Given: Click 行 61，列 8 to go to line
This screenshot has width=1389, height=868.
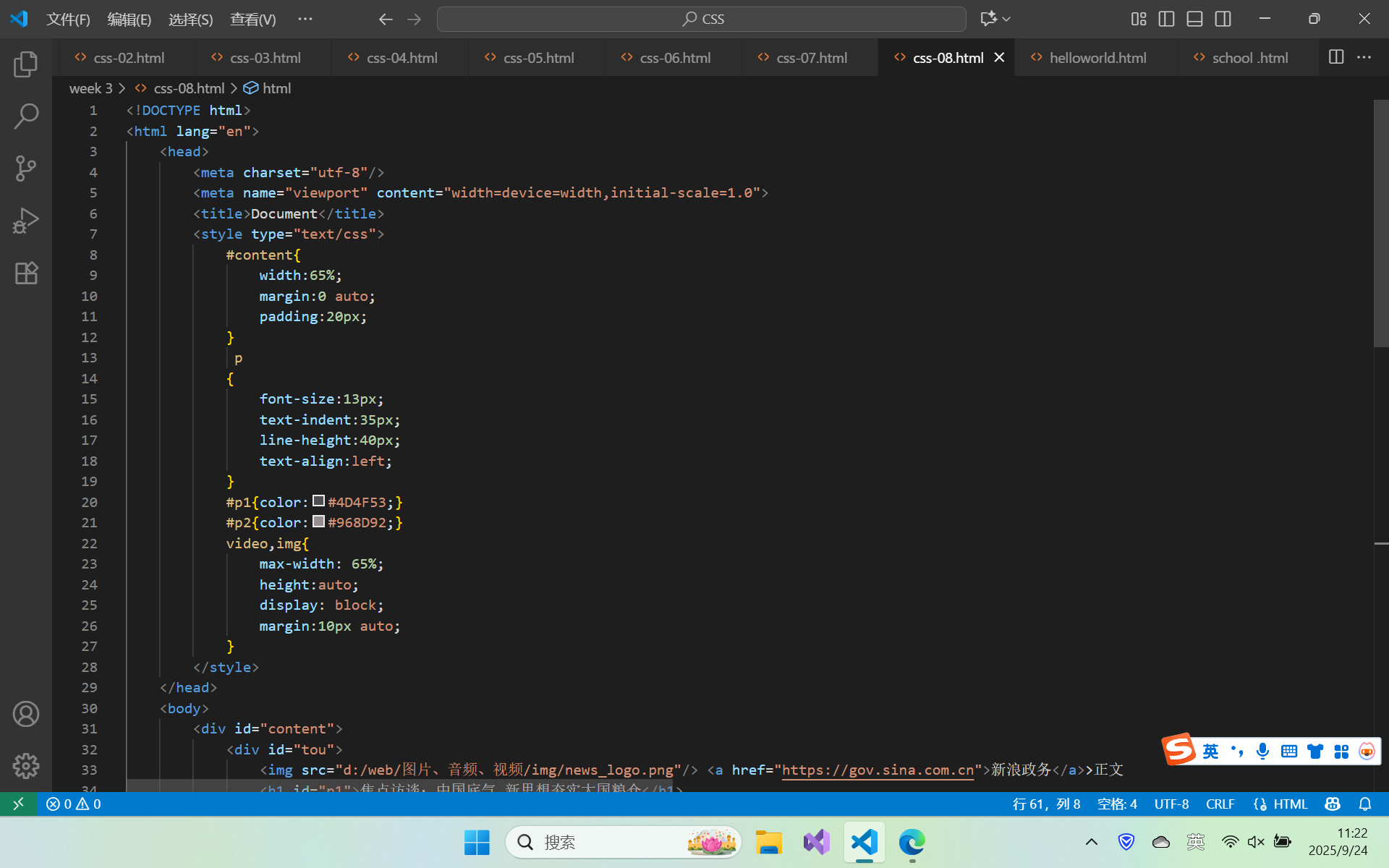Looking at the screenshot, I should [1047, 804].
